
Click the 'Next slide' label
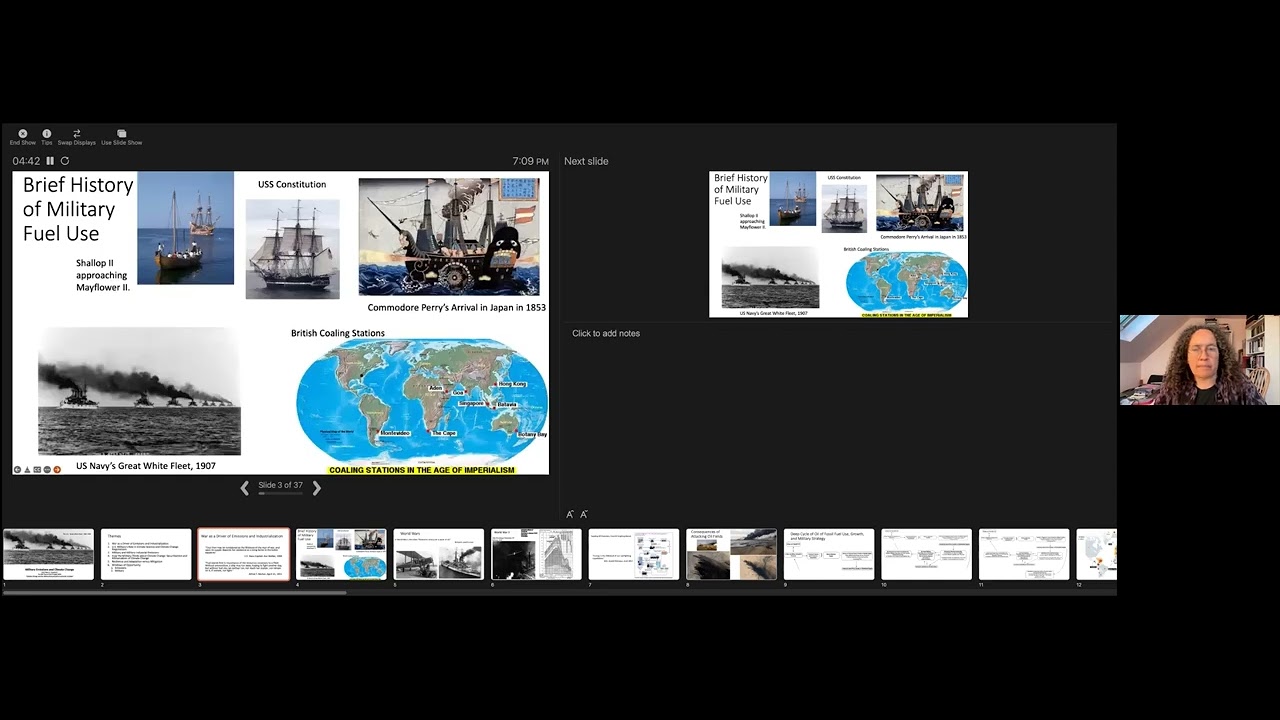tap(586, 161)
